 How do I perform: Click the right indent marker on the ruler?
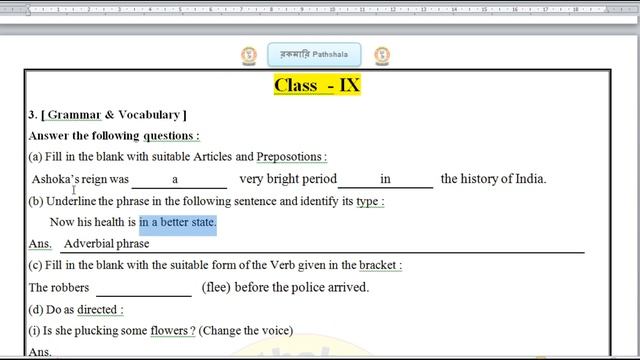(x=607, y=9)
